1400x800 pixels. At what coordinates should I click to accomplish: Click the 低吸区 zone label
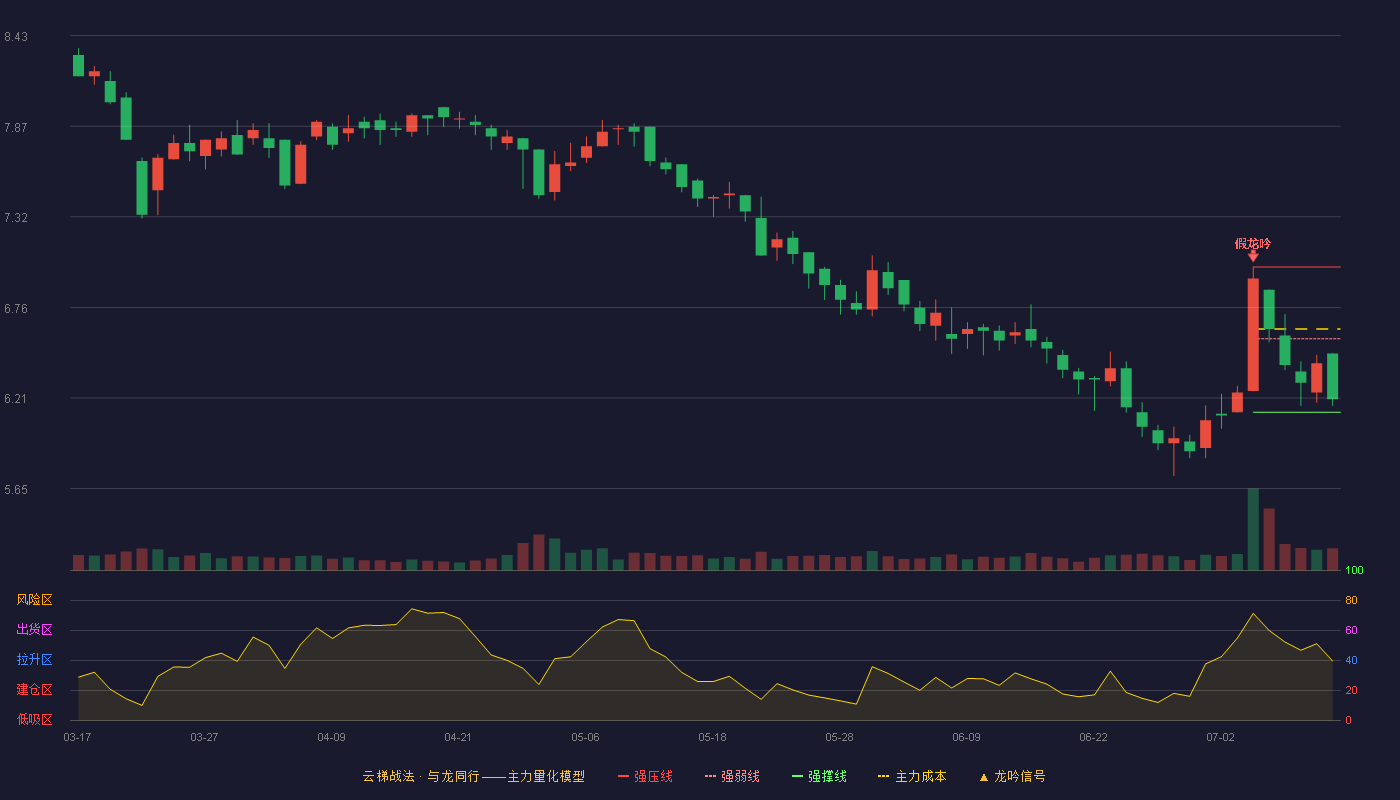(34, 719)
